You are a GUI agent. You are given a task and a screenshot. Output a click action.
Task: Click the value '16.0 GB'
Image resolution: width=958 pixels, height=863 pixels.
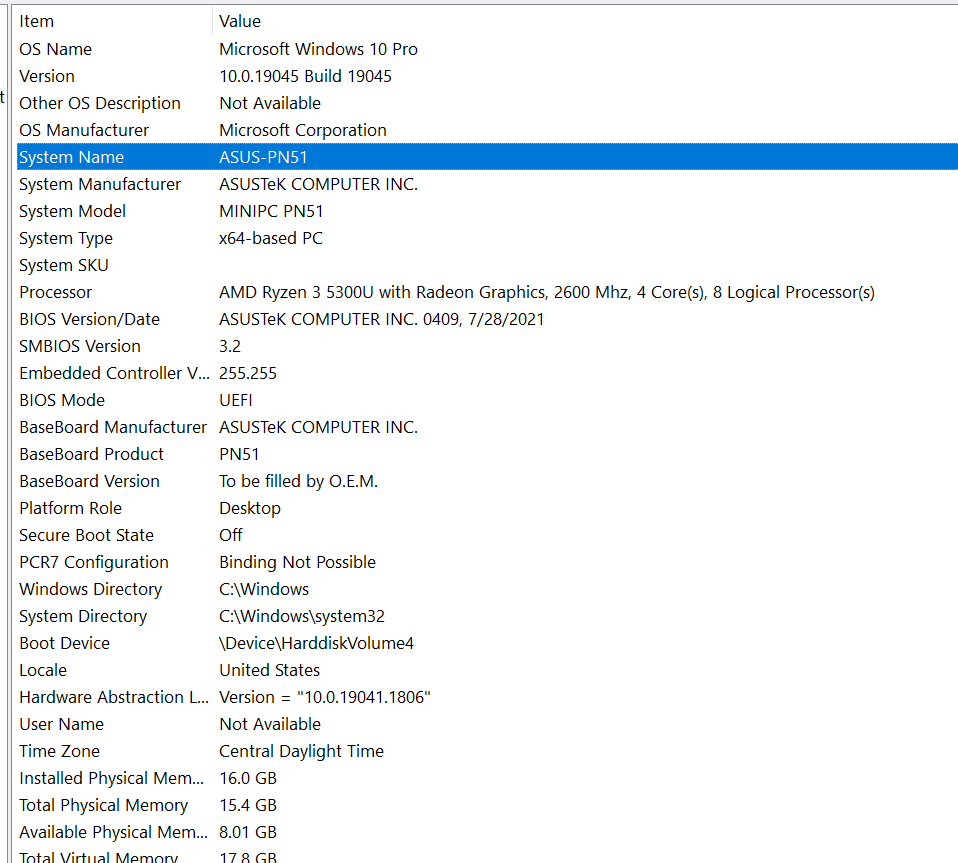coord(248,778)
